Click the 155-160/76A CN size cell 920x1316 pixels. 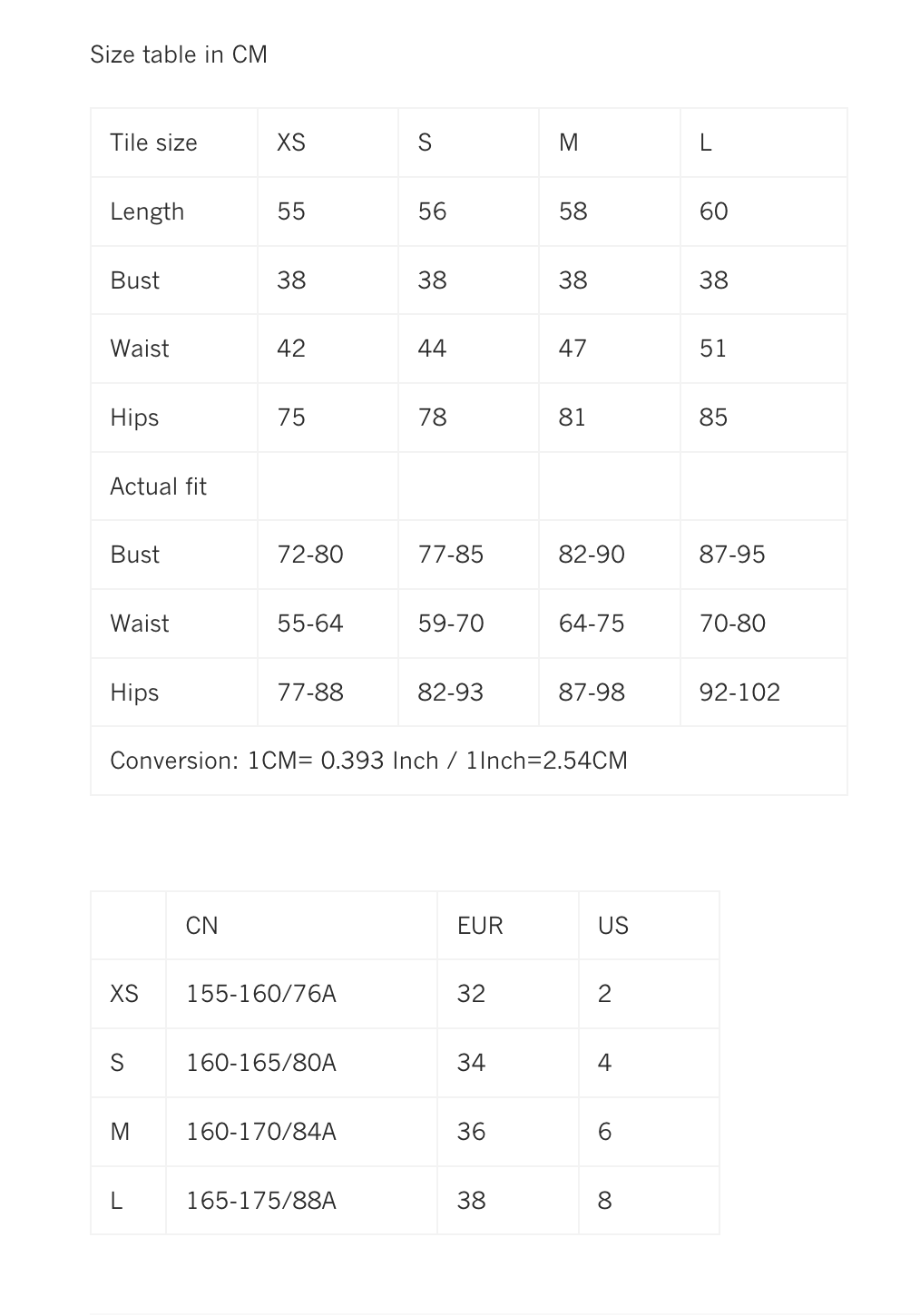261,994
